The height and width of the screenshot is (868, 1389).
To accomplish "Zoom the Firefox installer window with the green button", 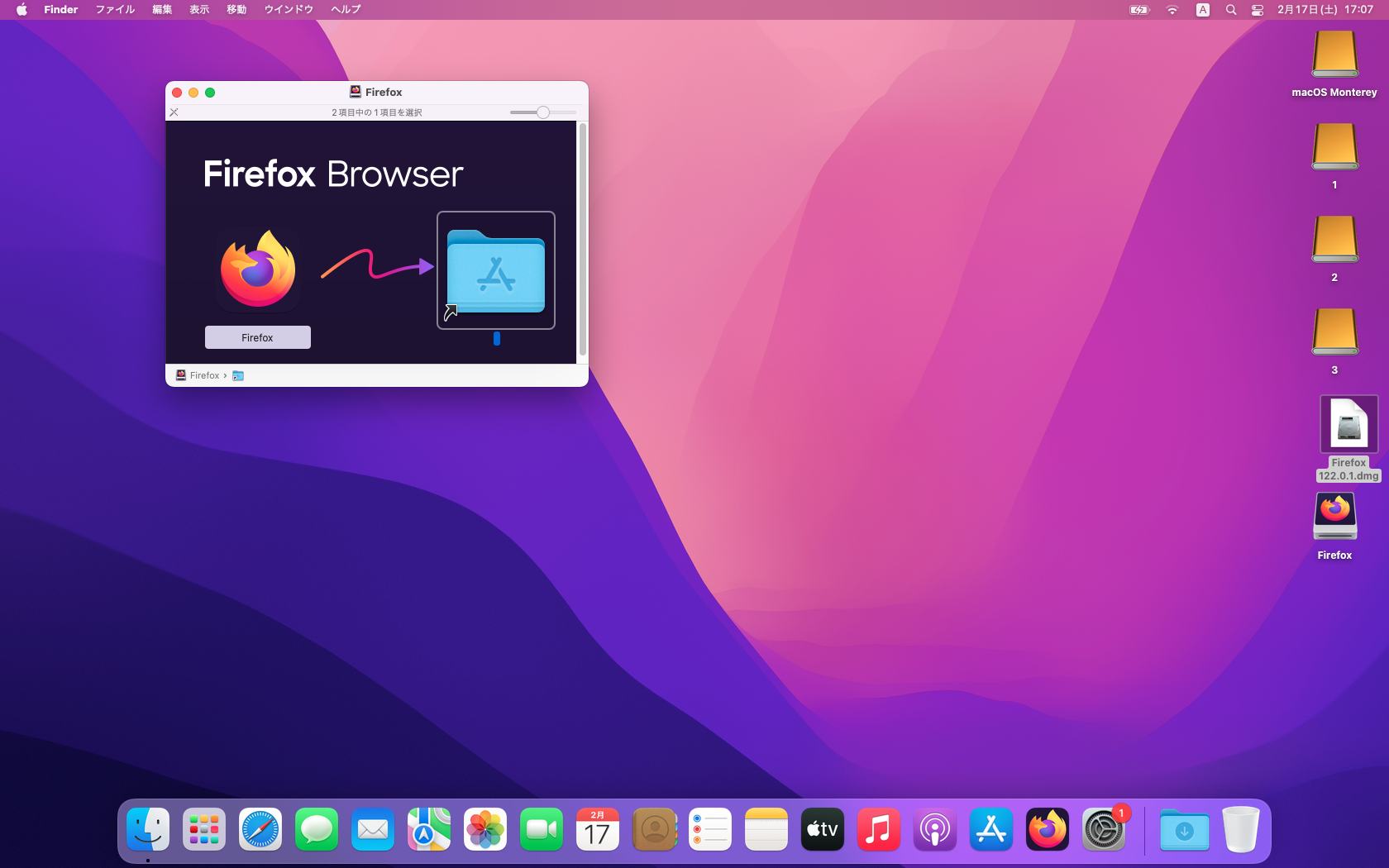I will pyautogui.click(x=210, y=93).
